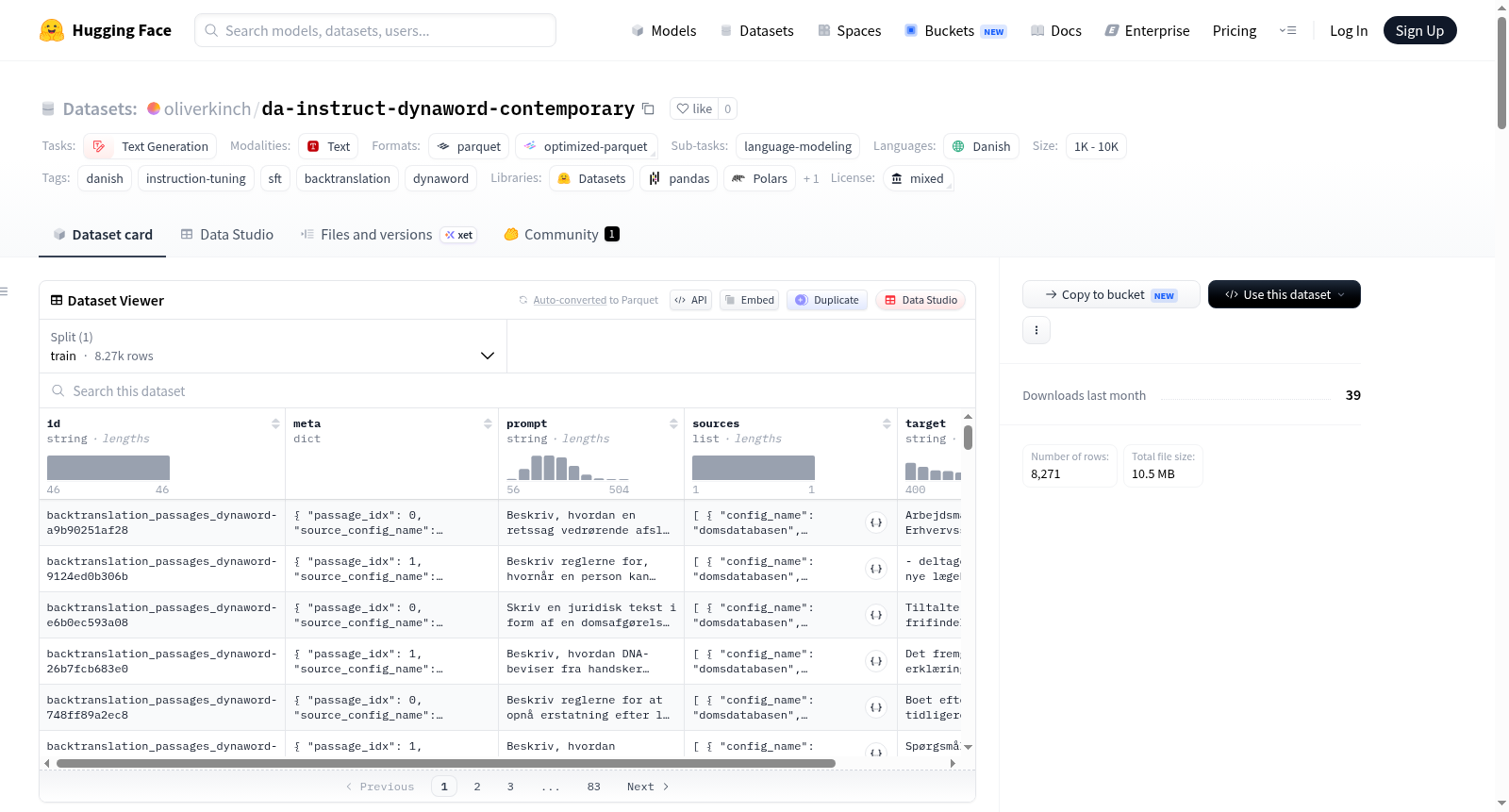Click the API button in Dataset Viewer
The width and height of the screenshot is (1509, 812).
pos(690,300)
